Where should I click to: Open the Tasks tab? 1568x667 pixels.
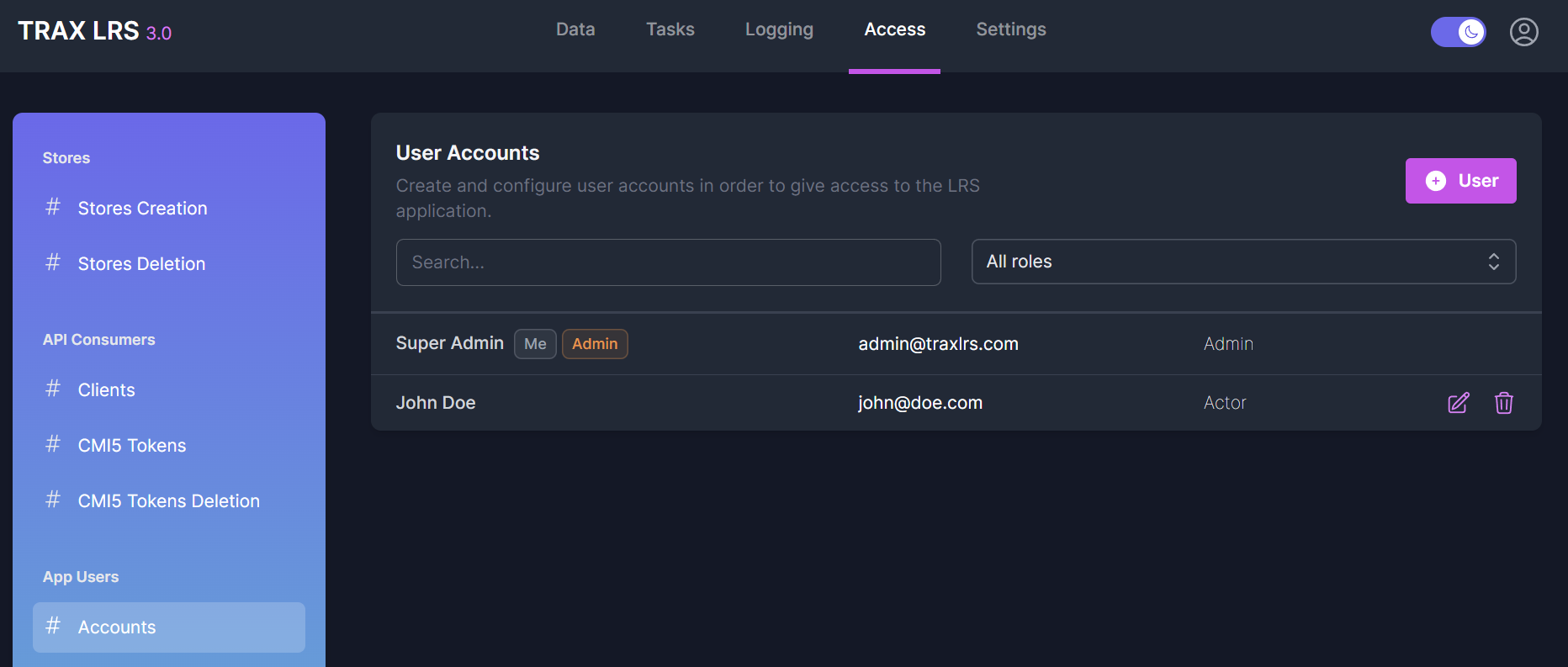(x=670, y=29)
